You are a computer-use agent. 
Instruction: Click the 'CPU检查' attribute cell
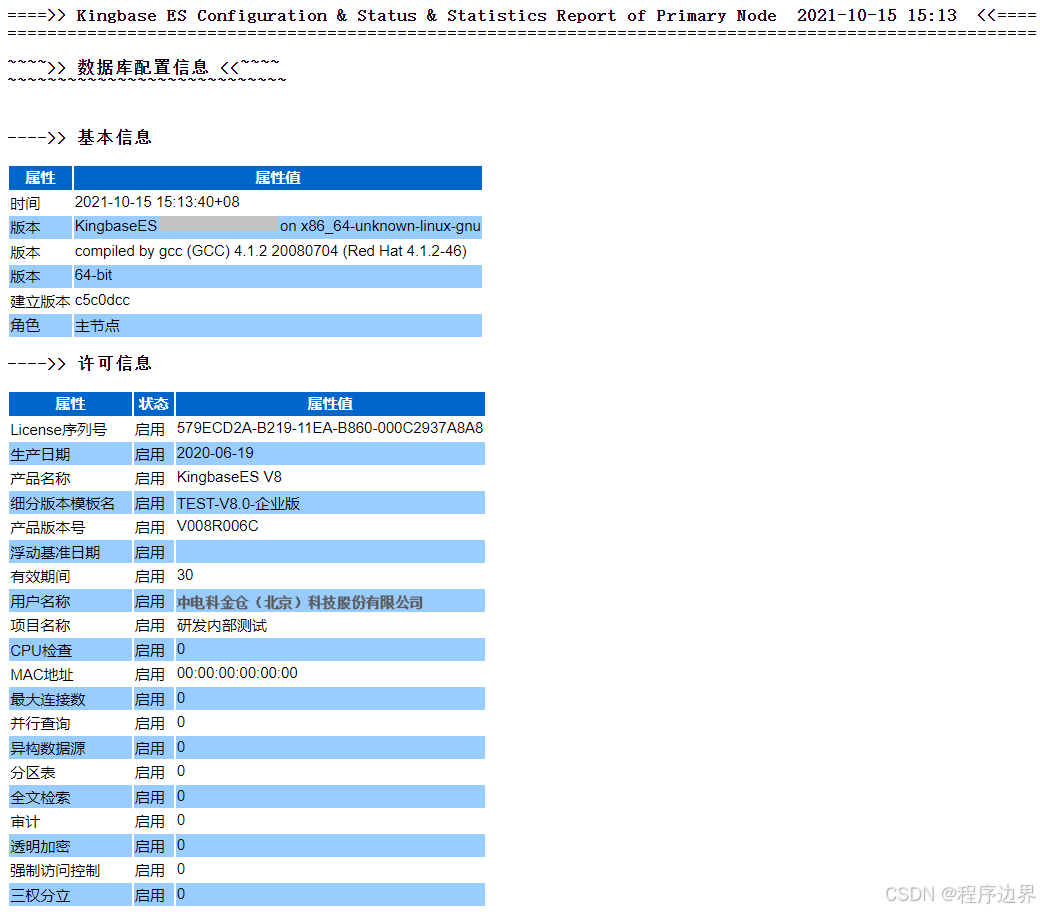pos(70,651)
